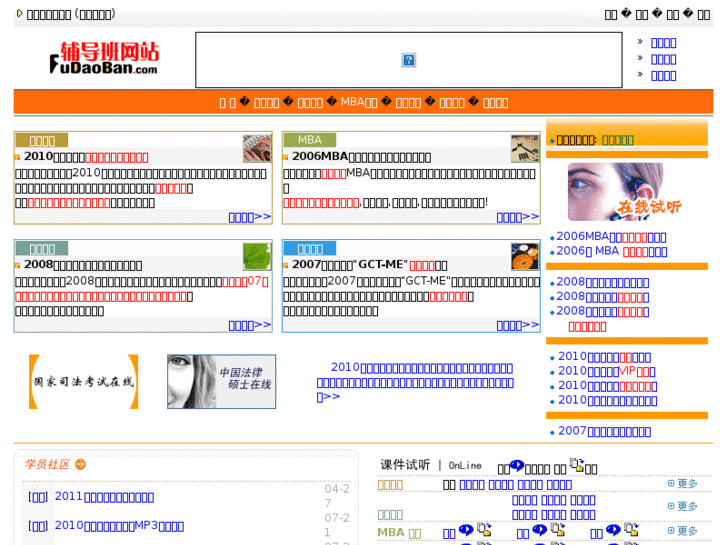Click the broken image placeholder in banner
Viewport: 727px width, 545px height.
tap(408, 60)
